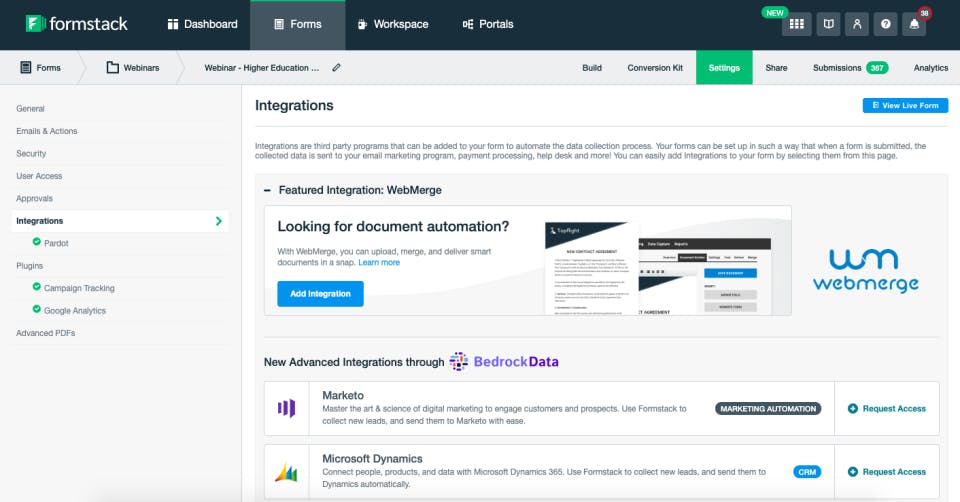960x502 pixels.
Task: Open User Access settings
Action: (x=39, y=176)
